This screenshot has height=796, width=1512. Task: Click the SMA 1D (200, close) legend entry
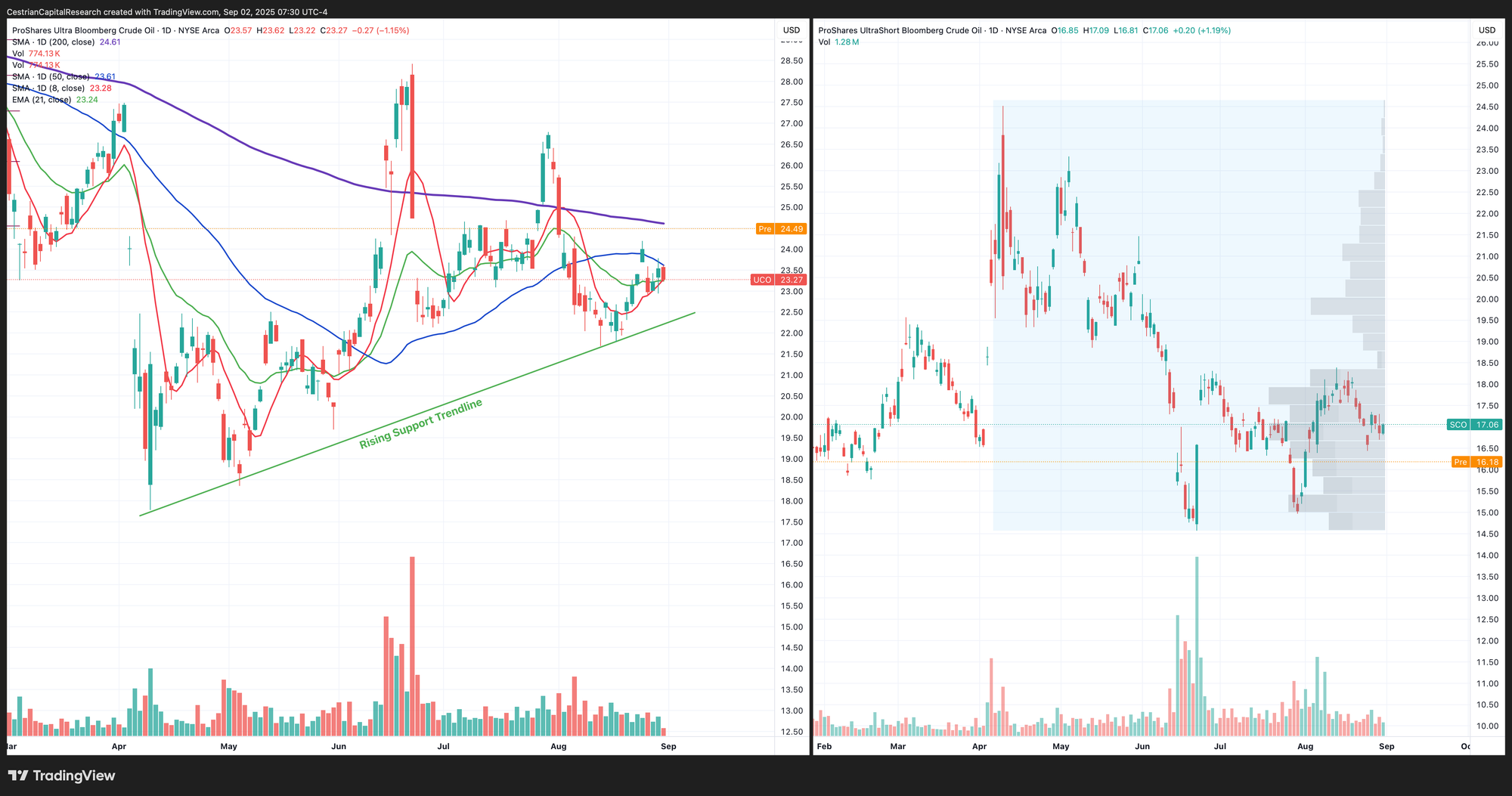pos(54,42)
